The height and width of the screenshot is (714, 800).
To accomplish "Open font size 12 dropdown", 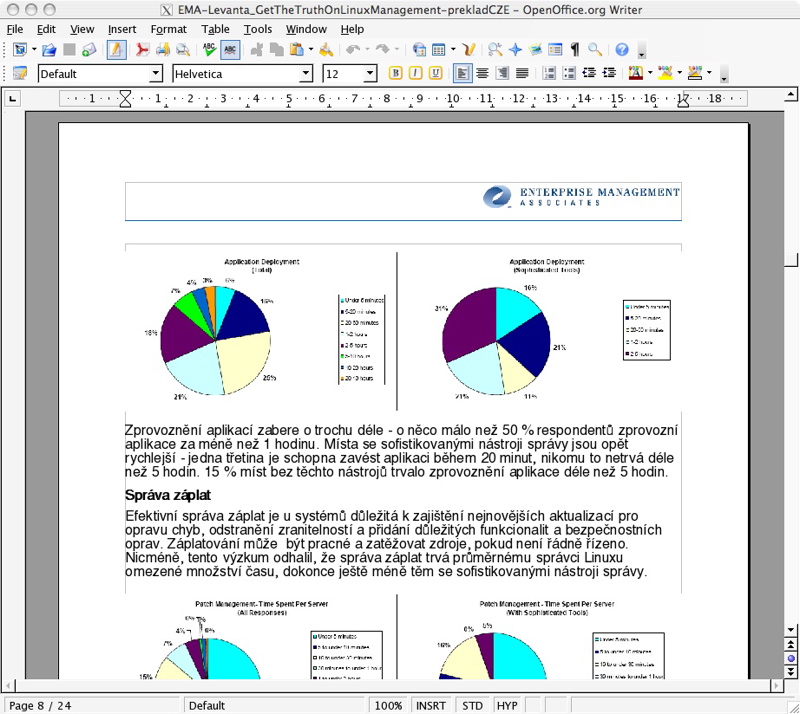I will click(x=370, y=73).
